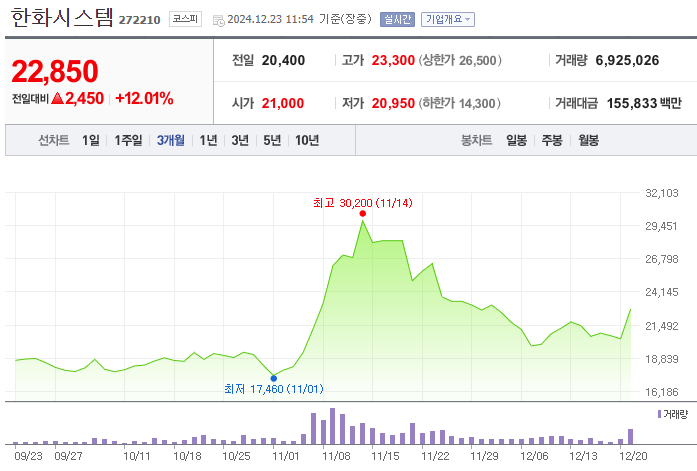Screen dimensions: 697x471
Task: Select the 3개월 line chart tab
Action: 171,140
